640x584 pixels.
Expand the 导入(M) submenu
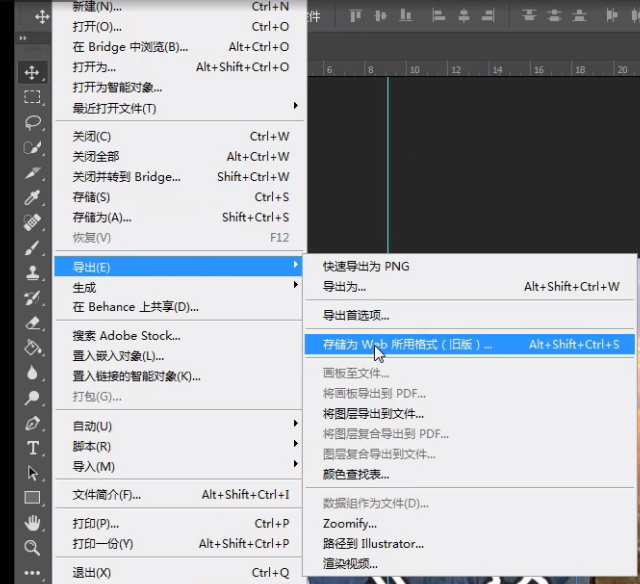point(178,466)
